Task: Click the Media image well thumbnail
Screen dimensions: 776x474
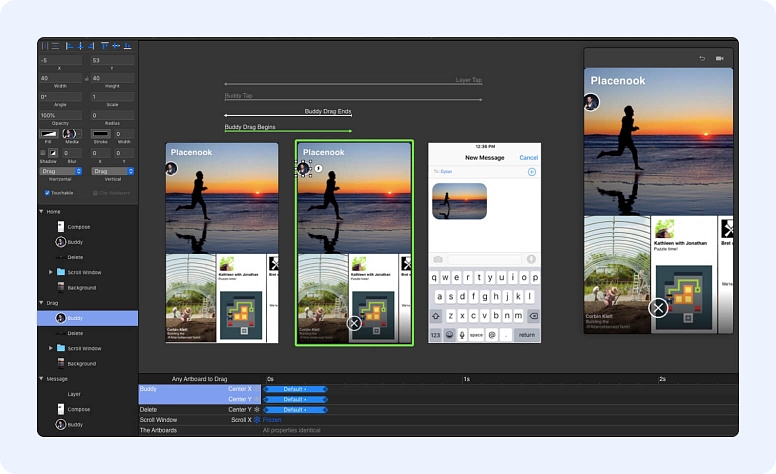Action: click(69, 134)
